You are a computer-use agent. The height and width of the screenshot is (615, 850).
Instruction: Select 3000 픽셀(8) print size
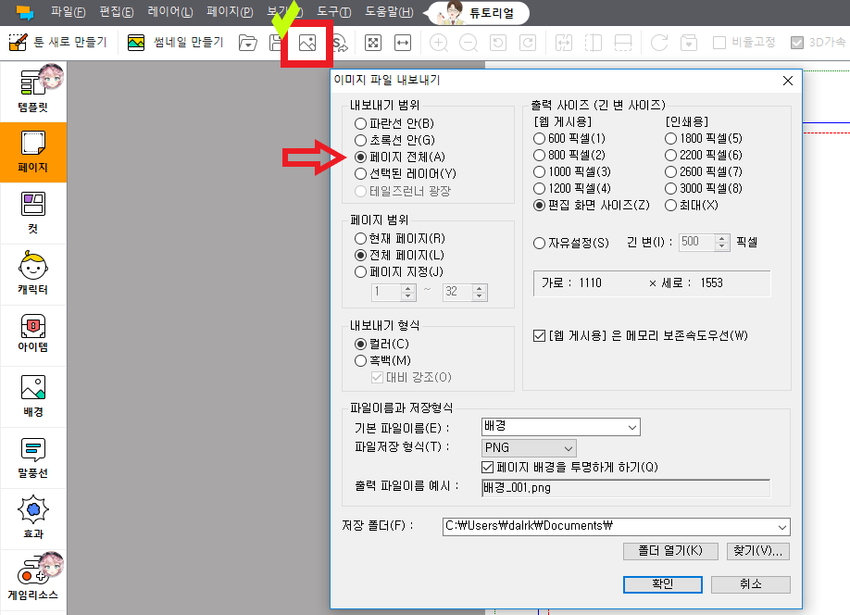(x=704, y=189)
